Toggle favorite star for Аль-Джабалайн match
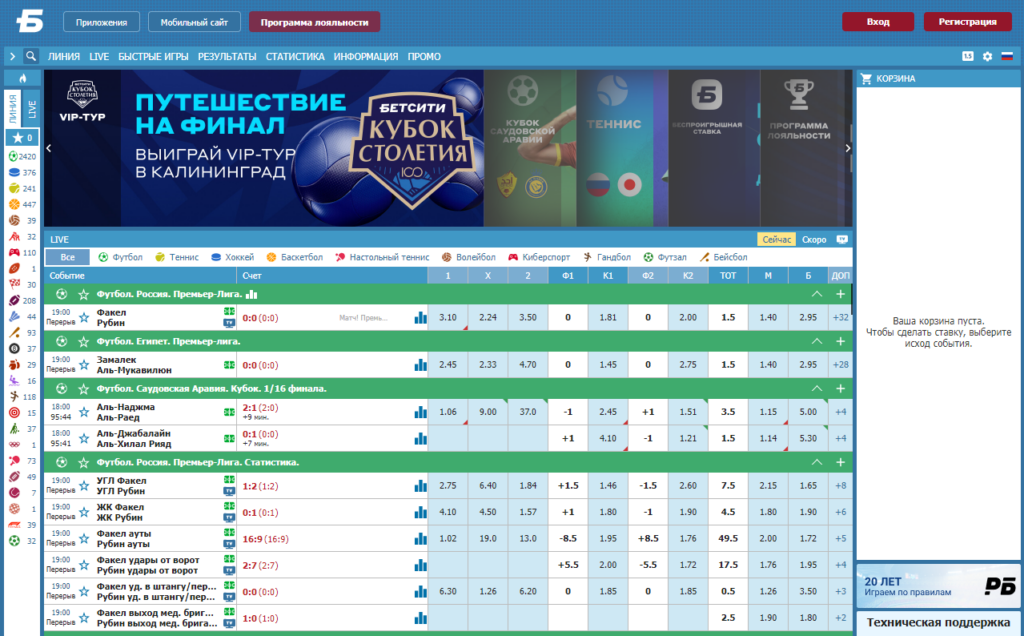This screenshot has width=1024, height=636. [84, 438]
